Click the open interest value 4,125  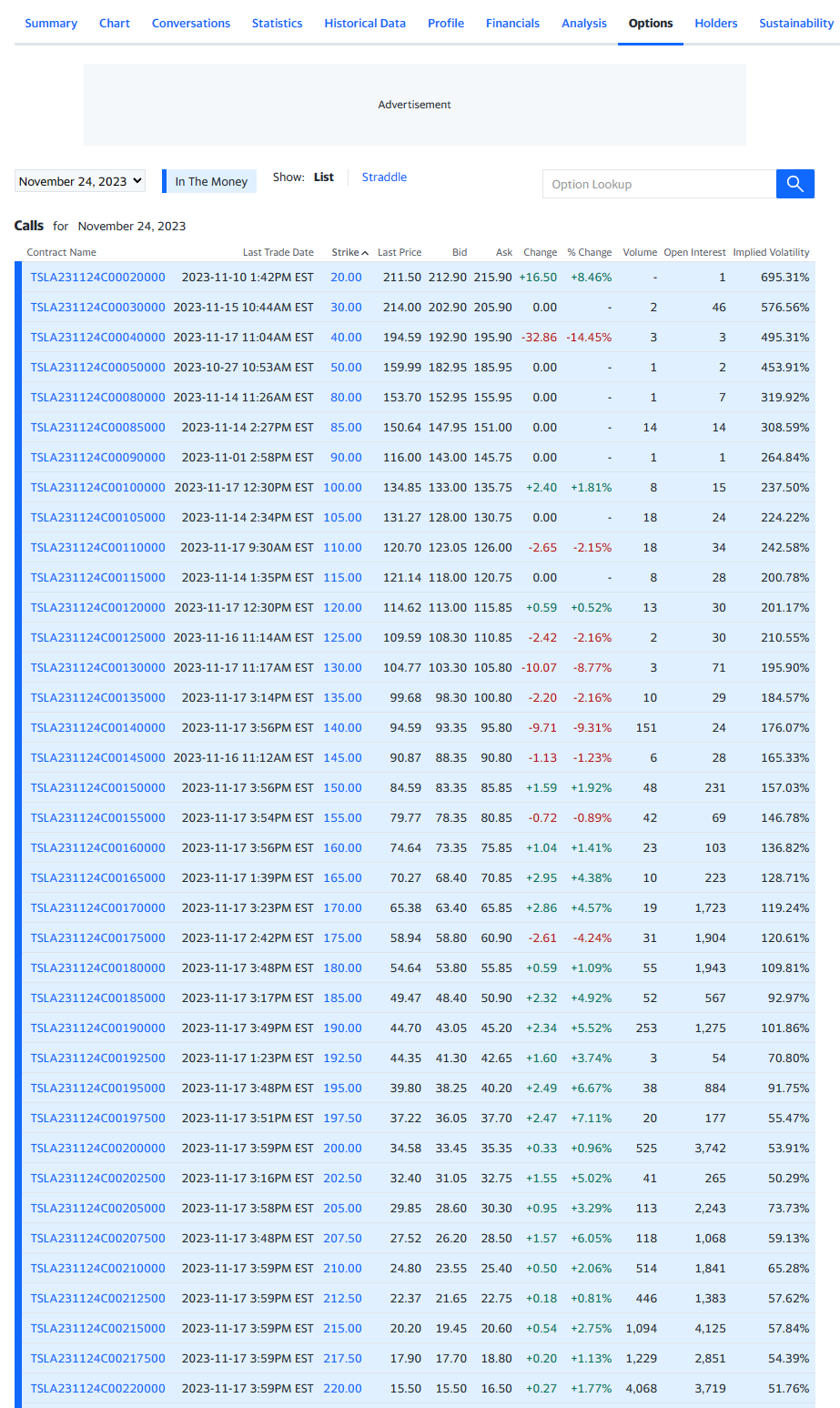pyautogui.click(x=710, y=1328)
